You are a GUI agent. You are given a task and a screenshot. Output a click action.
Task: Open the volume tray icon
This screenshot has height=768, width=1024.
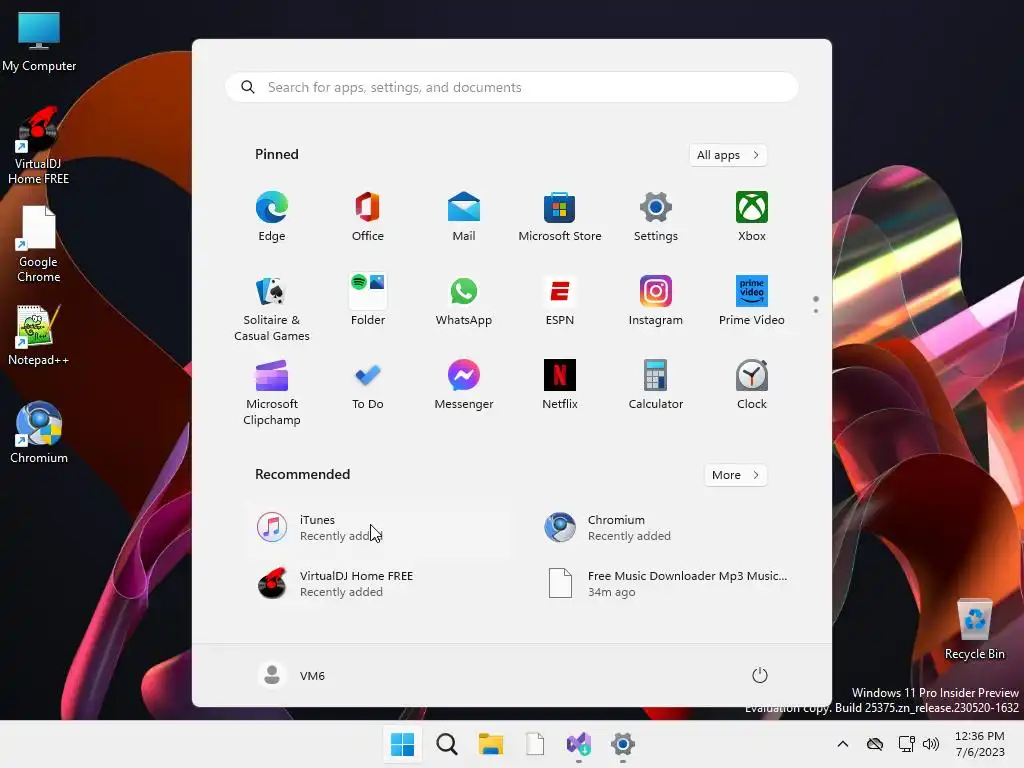[931, 744]
